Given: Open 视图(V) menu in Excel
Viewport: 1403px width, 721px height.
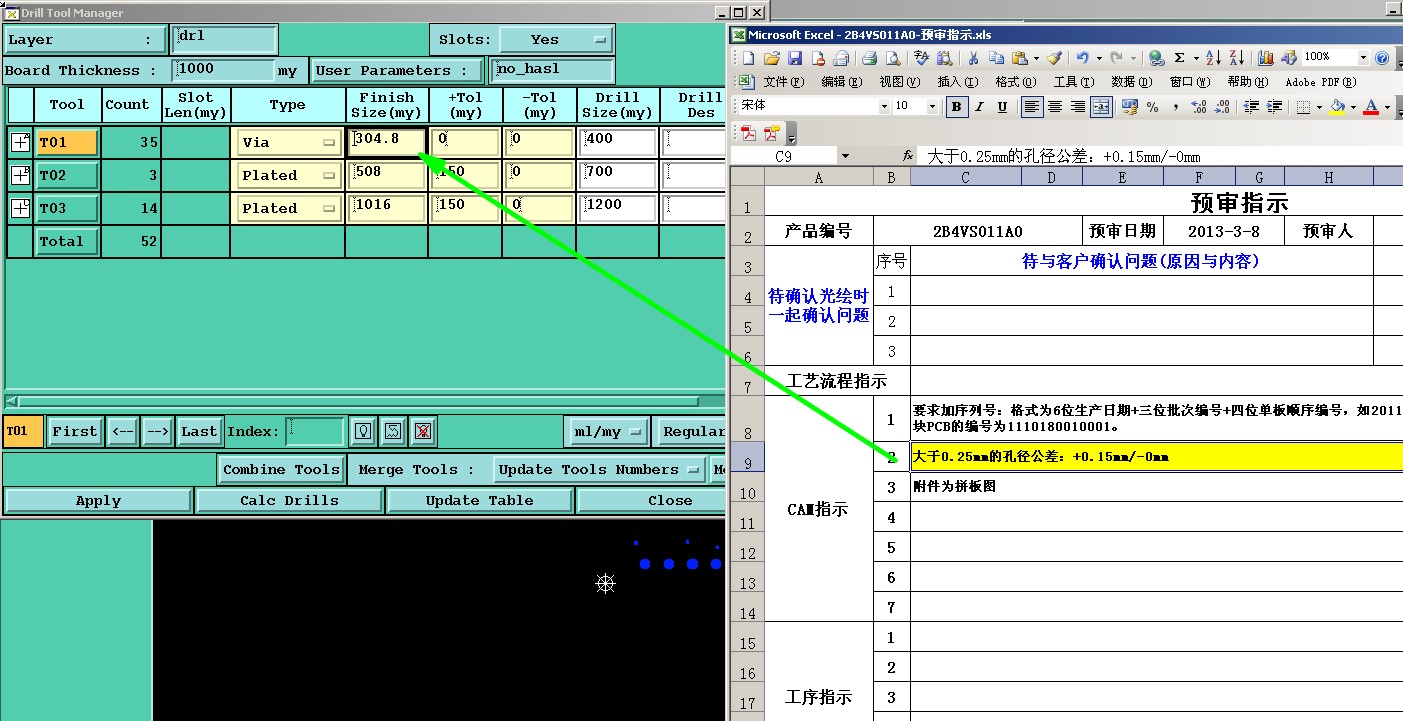Looking at the screenshot, I should tap(899, 82).
